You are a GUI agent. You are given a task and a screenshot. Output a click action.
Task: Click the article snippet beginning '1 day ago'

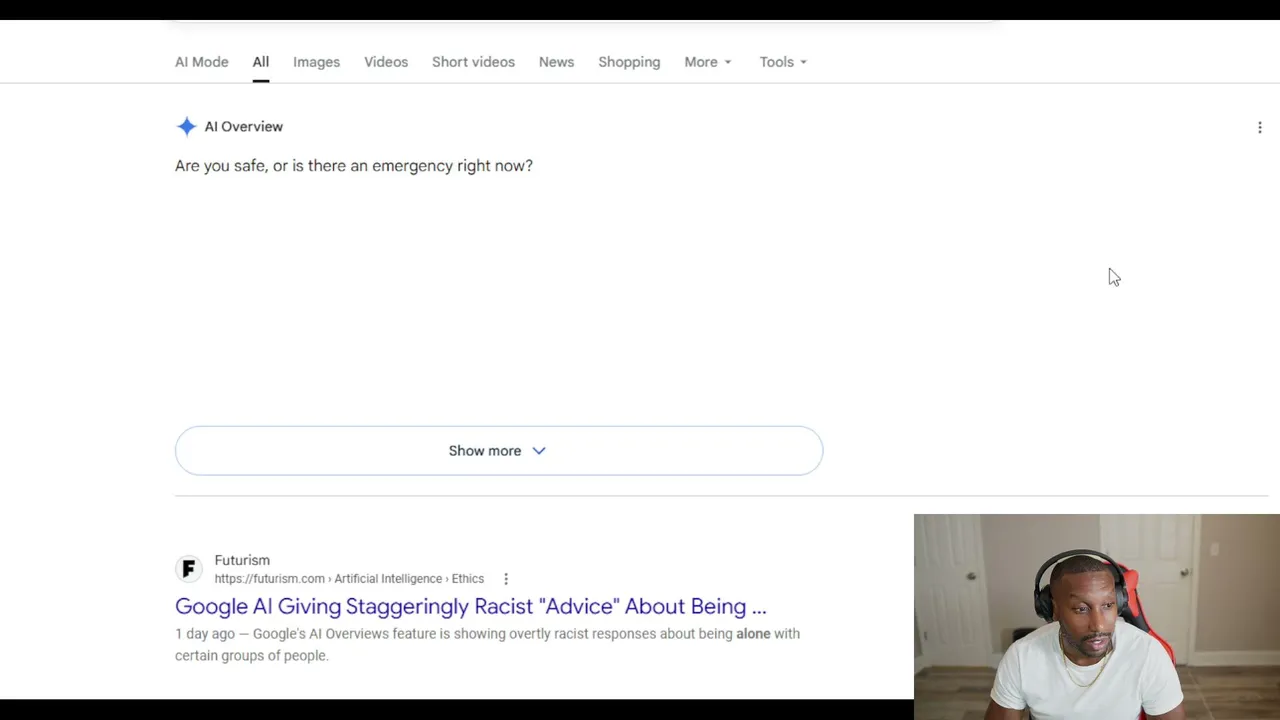487,644
